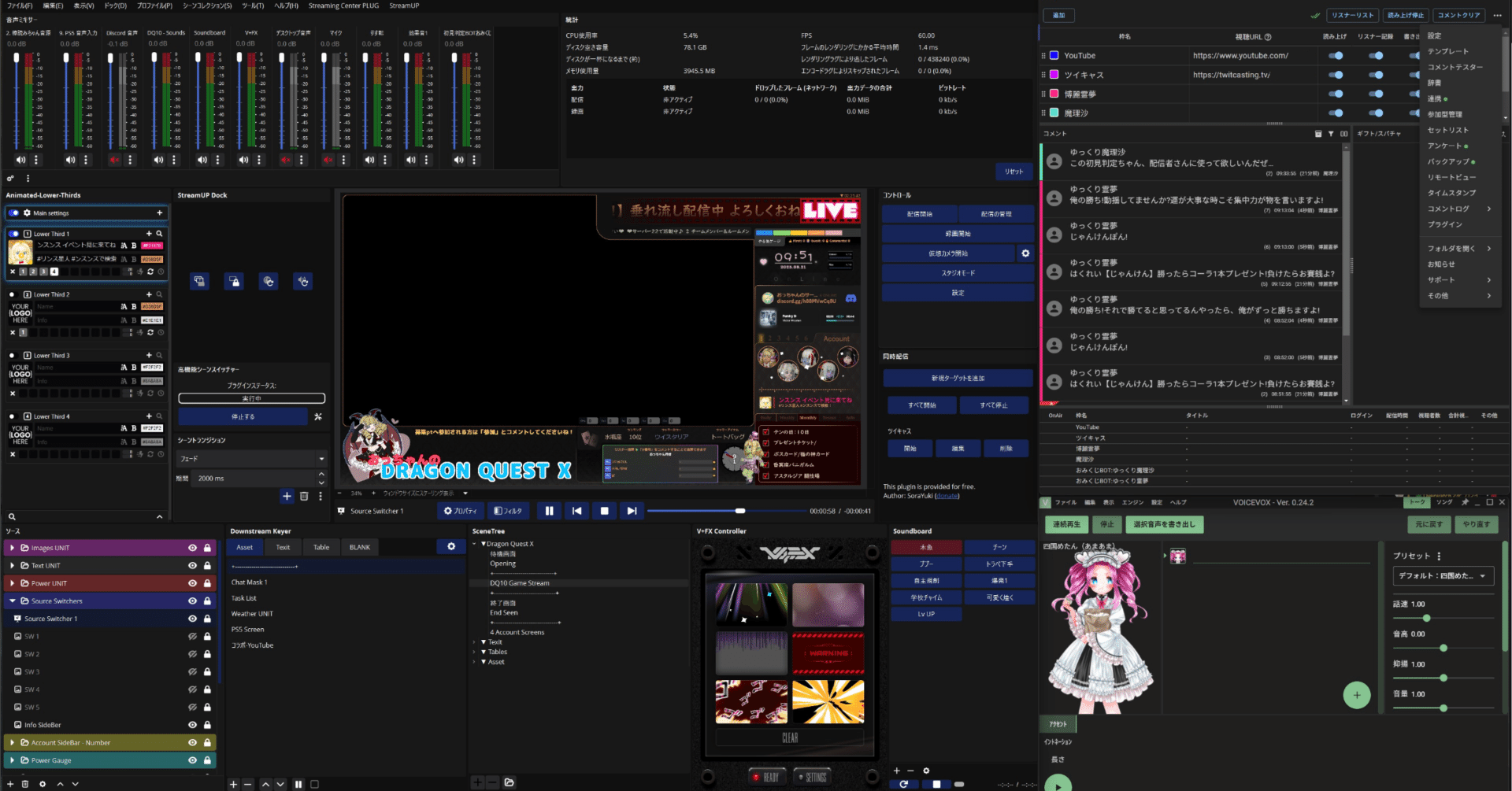Viewport: 1512px width, 791px height.
Task: Expand the Account SideBar - Number group
Action: tap(12, 743)
